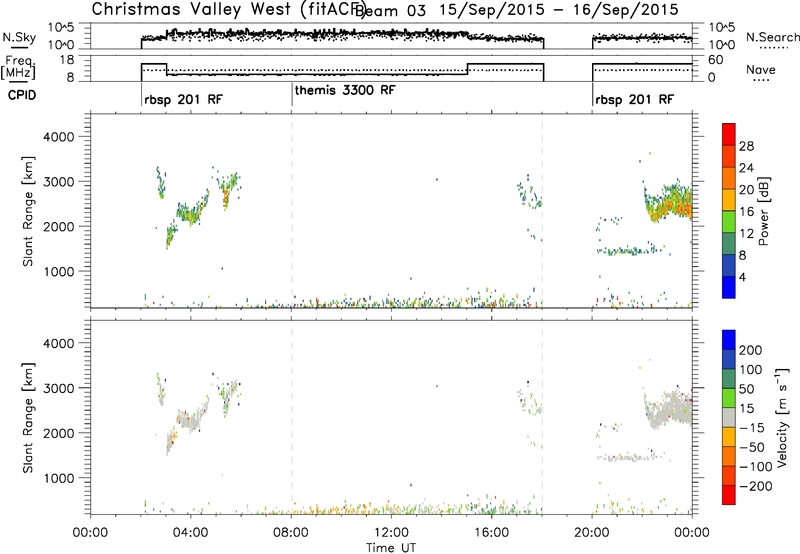Viewport: 800px width, 554px height.
Task: Click the 'N.Sky' label
Action: [19, 37]
